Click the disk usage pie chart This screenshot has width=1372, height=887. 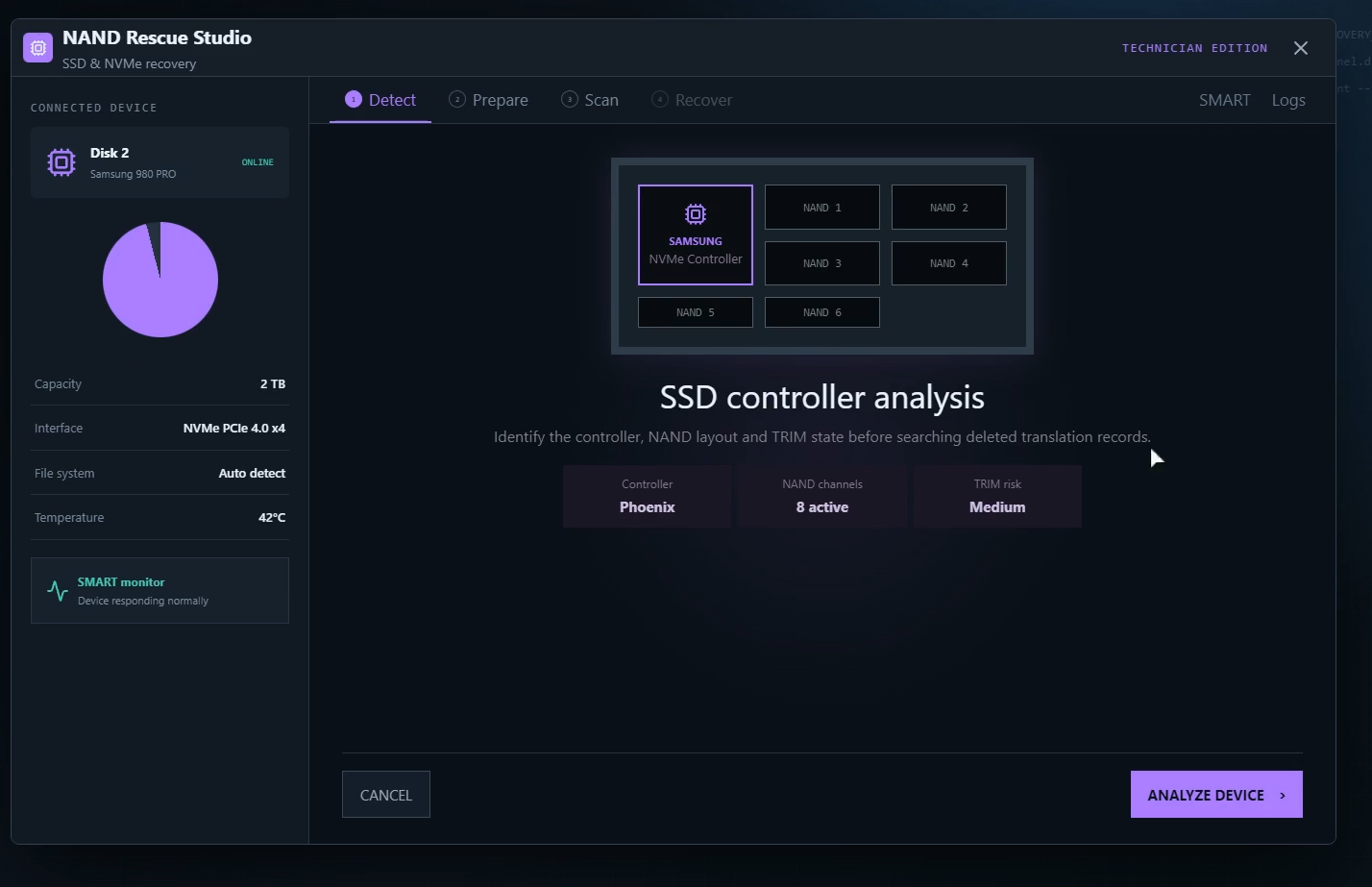[160, 280]
